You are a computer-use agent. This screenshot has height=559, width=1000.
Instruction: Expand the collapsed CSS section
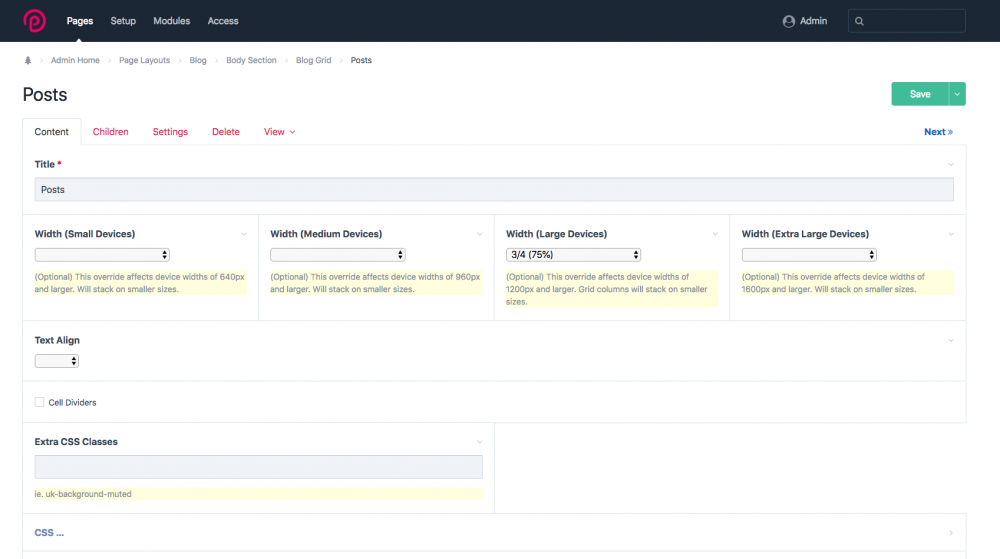point(50,533)
